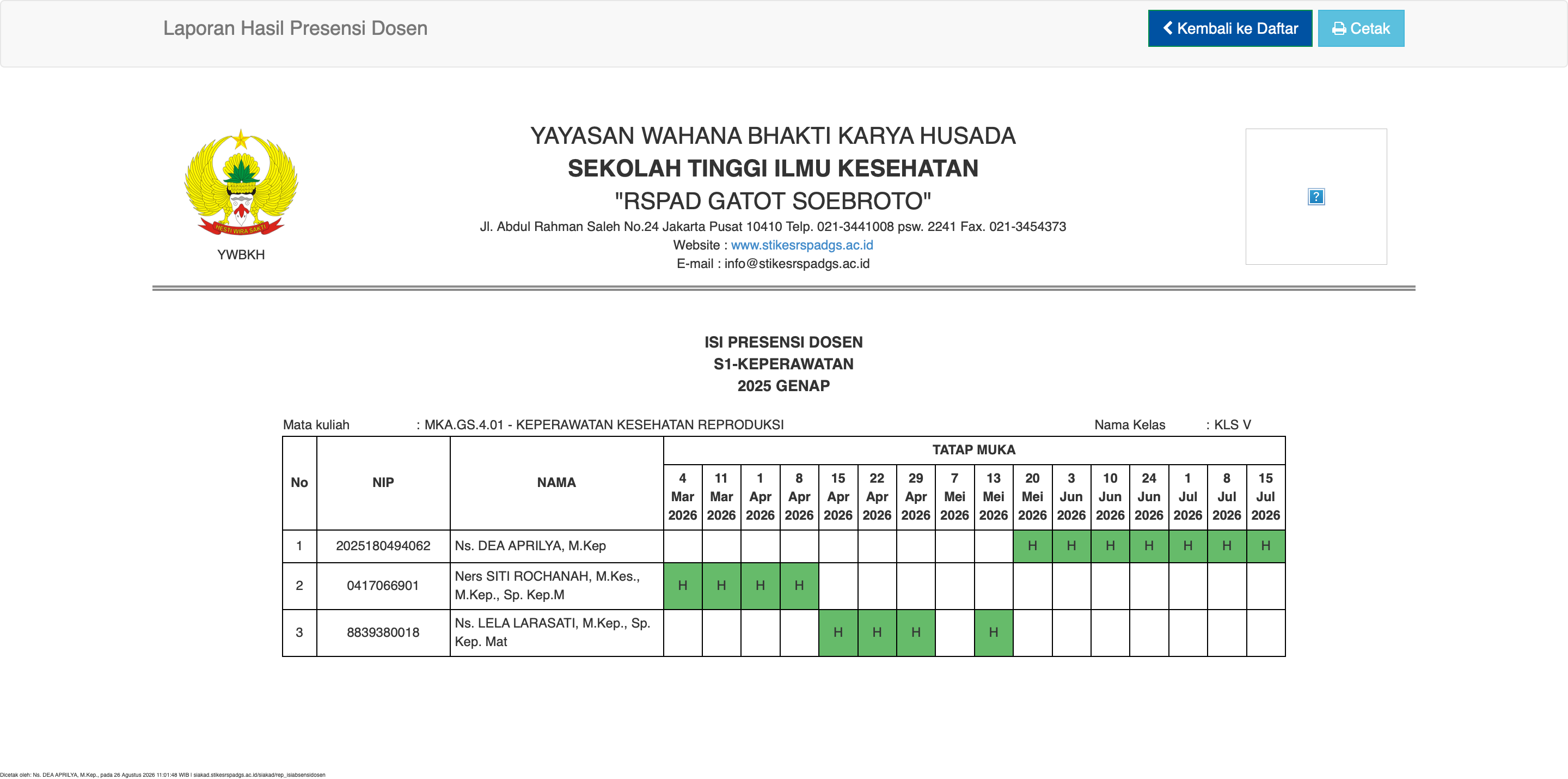The height and width of the screenshot is (779, 1568).
Task: Select NIP 2025180494062 cell
Action: click(383, 546)
